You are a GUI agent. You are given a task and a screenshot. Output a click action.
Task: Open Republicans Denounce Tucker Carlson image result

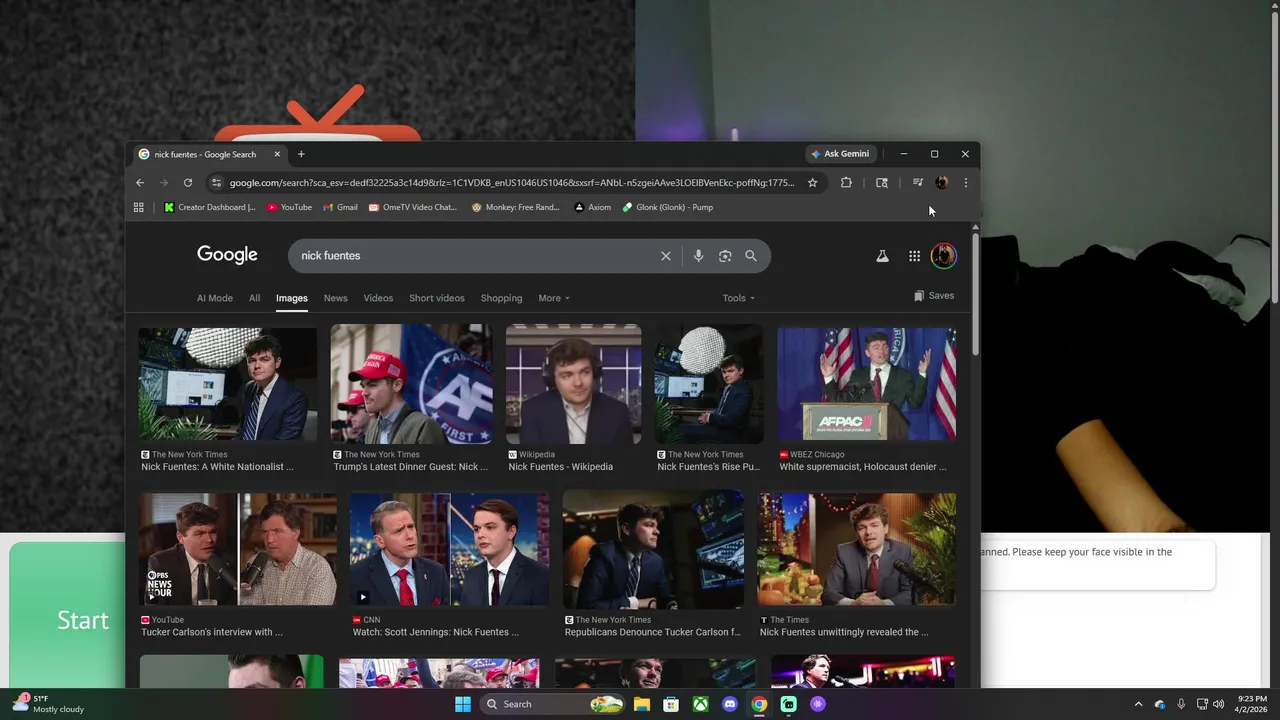click(653, 549)
